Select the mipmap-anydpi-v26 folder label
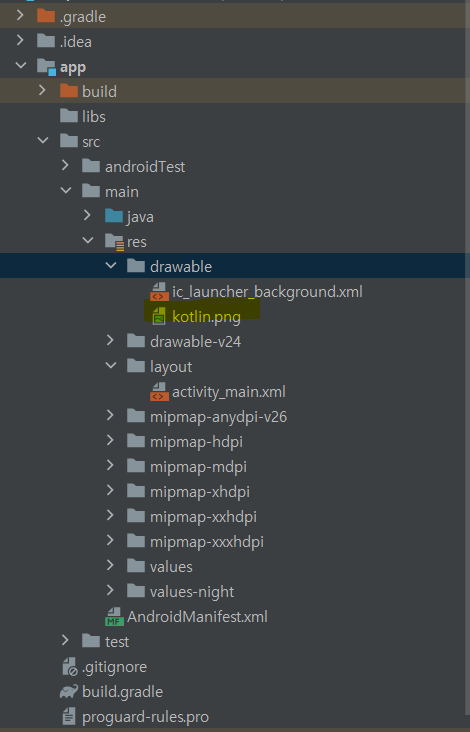Image resolution: width=470 pixels, height=732 pixels. (218, 417)
